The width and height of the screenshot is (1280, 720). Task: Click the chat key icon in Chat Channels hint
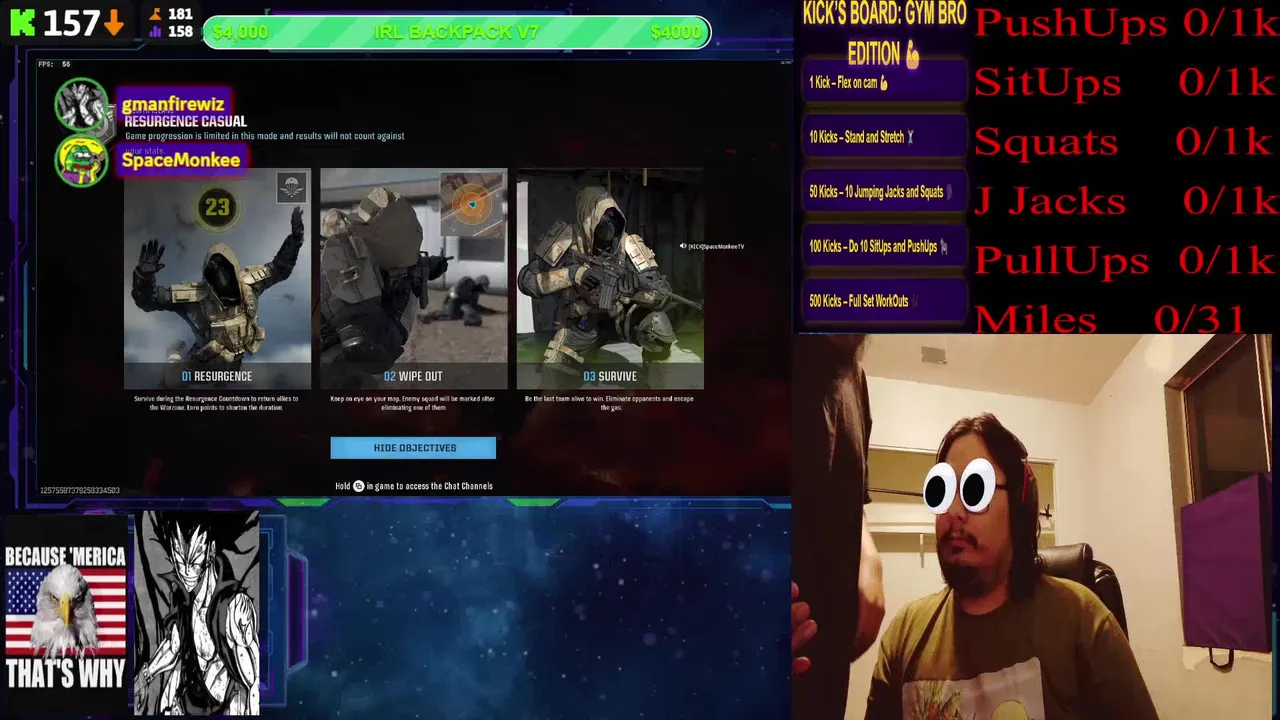click(x=358, y=486)
